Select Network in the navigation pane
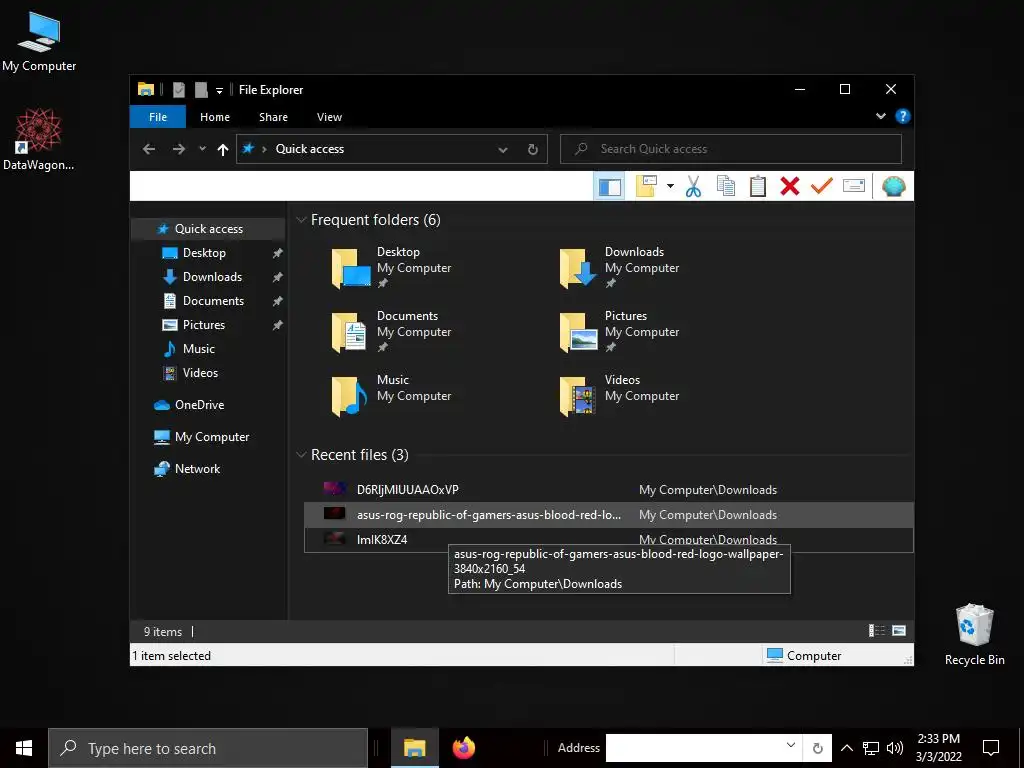This screenshot has height=768, width=1024. (x=197, y=469)
